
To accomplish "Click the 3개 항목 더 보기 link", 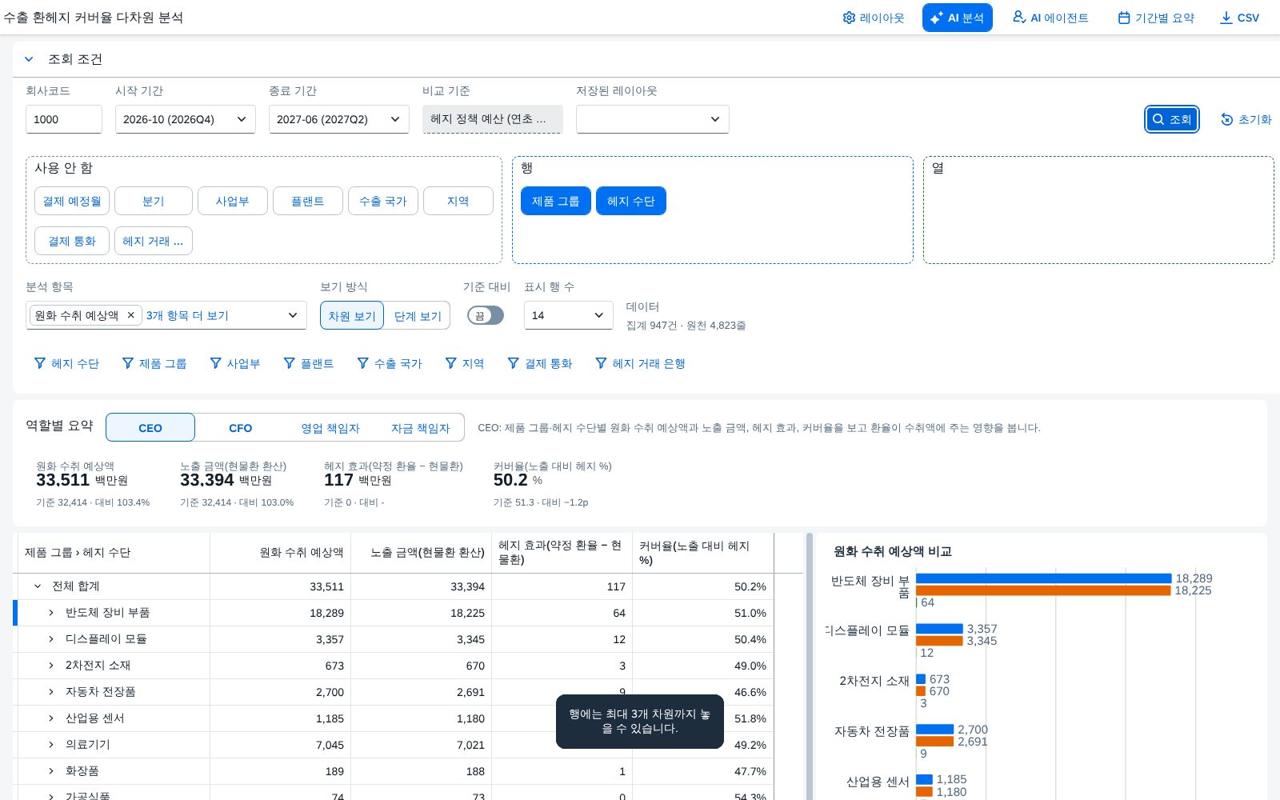I will pyautogui.click(x=187, y=315).
